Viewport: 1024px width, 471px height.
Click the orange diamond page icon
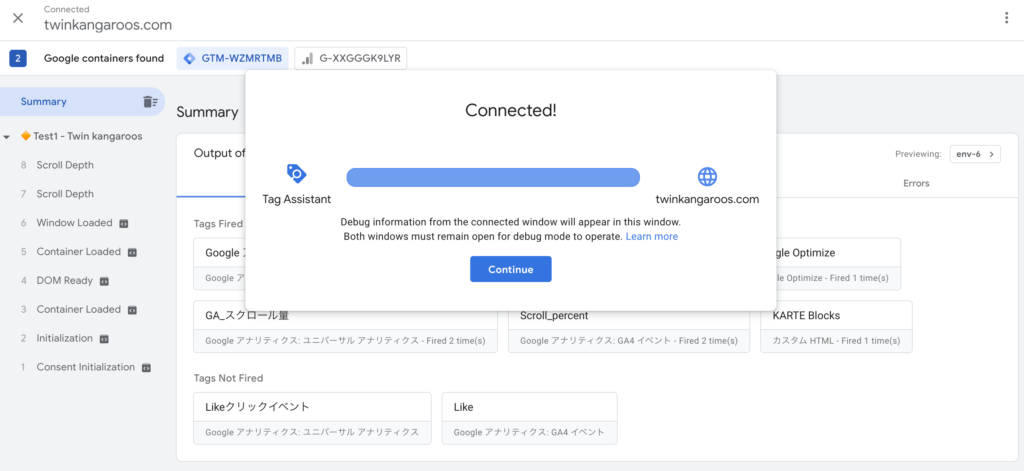tap(25, 137)
